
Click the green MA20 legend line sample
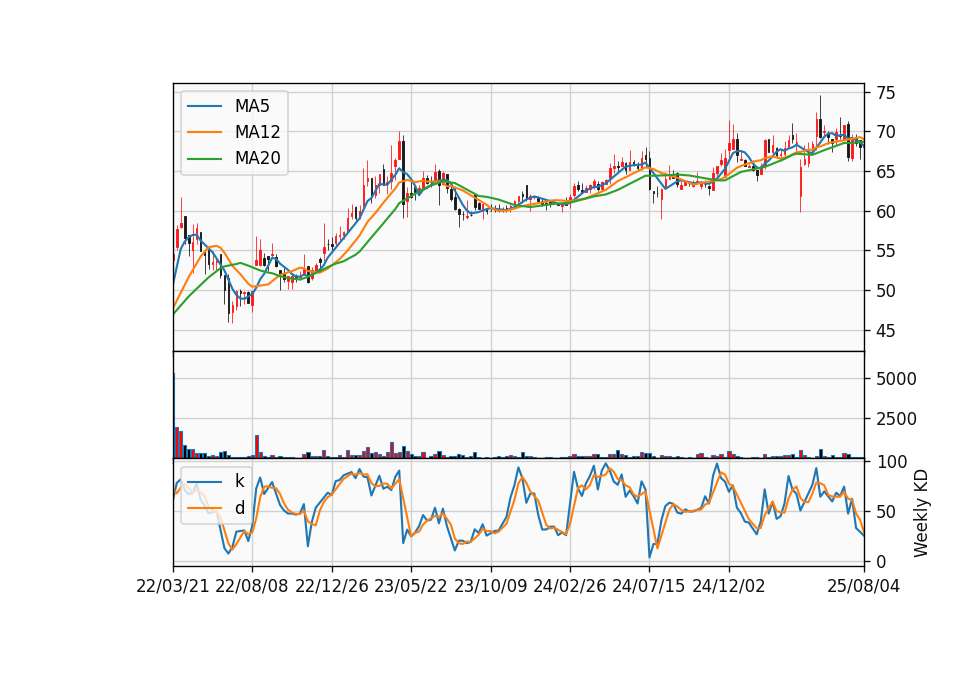(x=204, y=159)
